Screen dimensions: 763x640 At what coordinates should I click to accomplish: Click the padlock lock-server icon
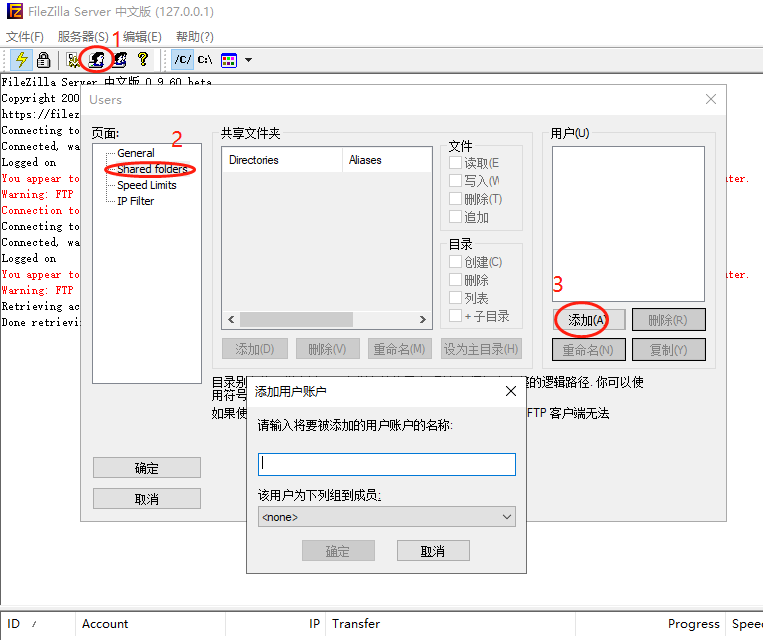[43, 59]
